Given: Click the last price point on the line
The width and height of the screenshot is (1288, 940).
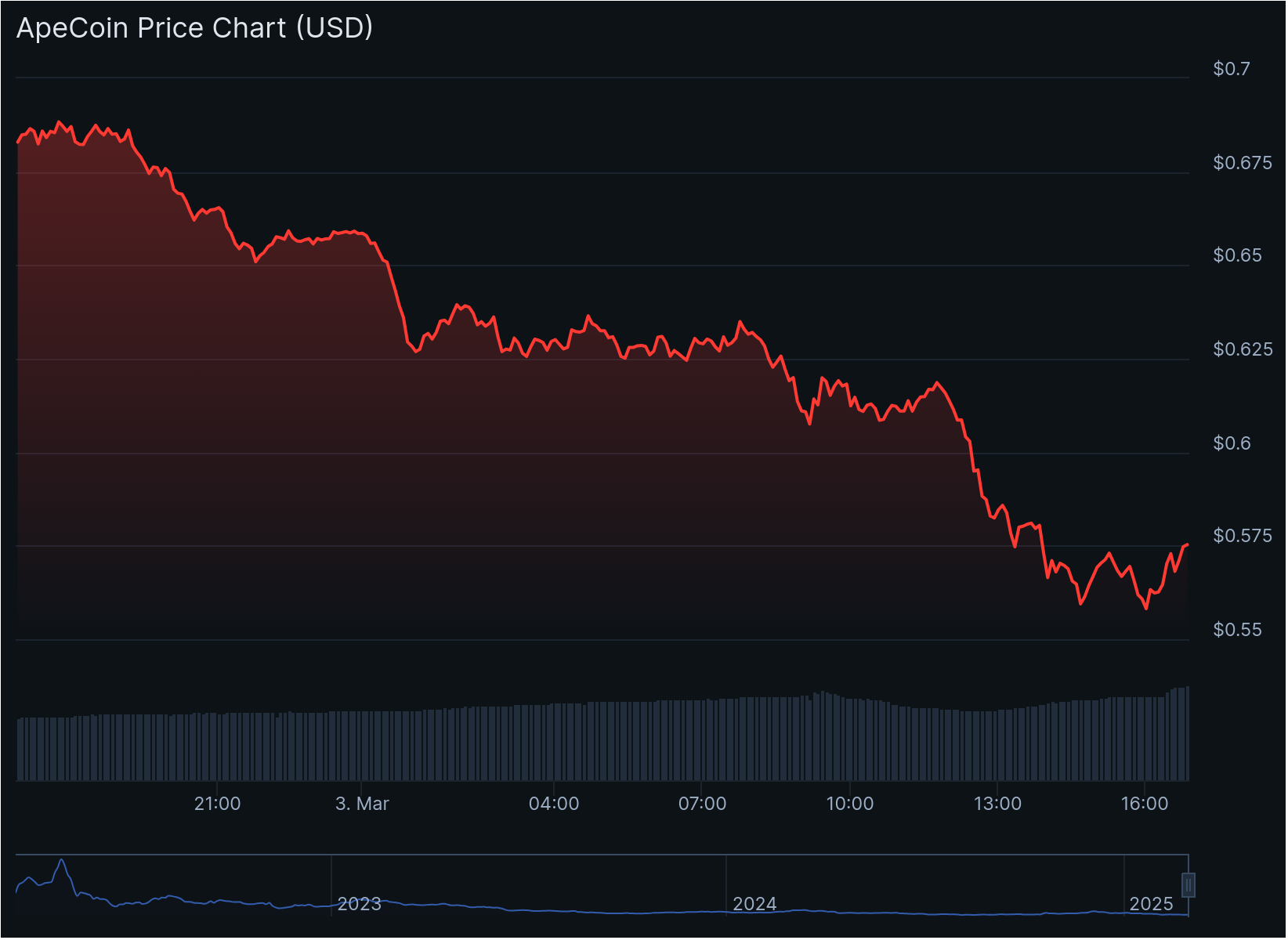Looking at the screenshot, I should click(x=1188, y=544).
